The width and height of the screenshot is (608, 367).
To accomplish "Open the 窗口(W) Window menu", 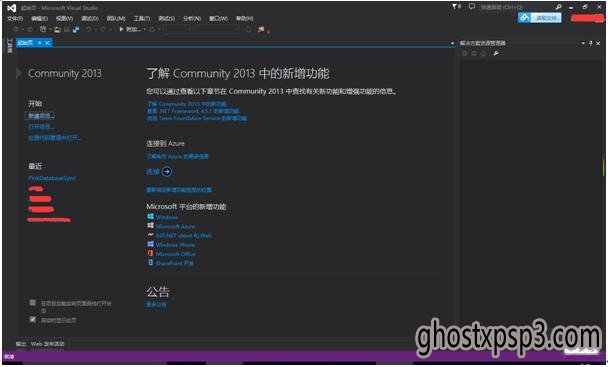I will pyautogui.click(x=218, y=19).
